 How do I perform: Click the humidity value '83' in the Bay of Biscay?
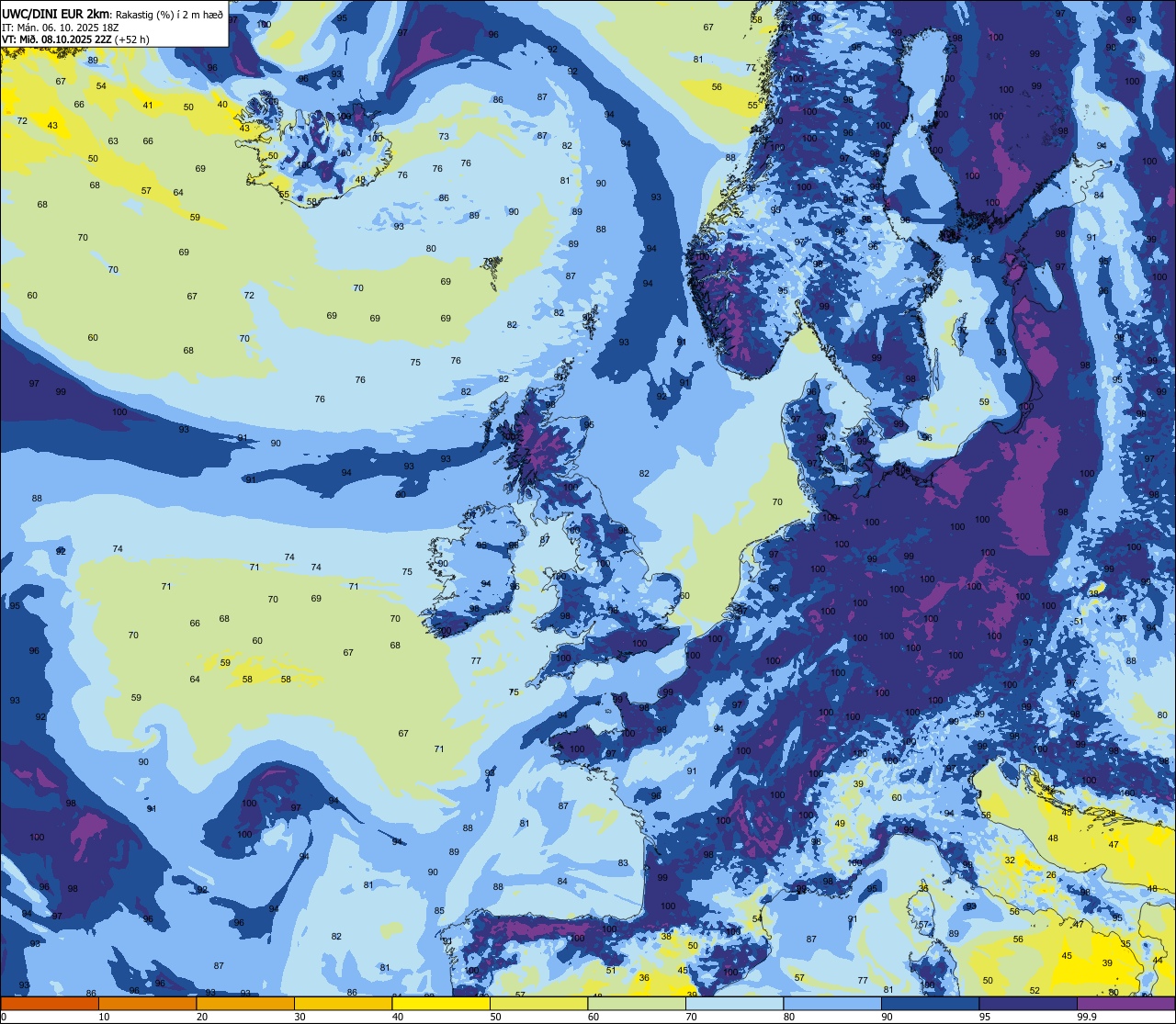pyautogui.click(x=623, y=863)
